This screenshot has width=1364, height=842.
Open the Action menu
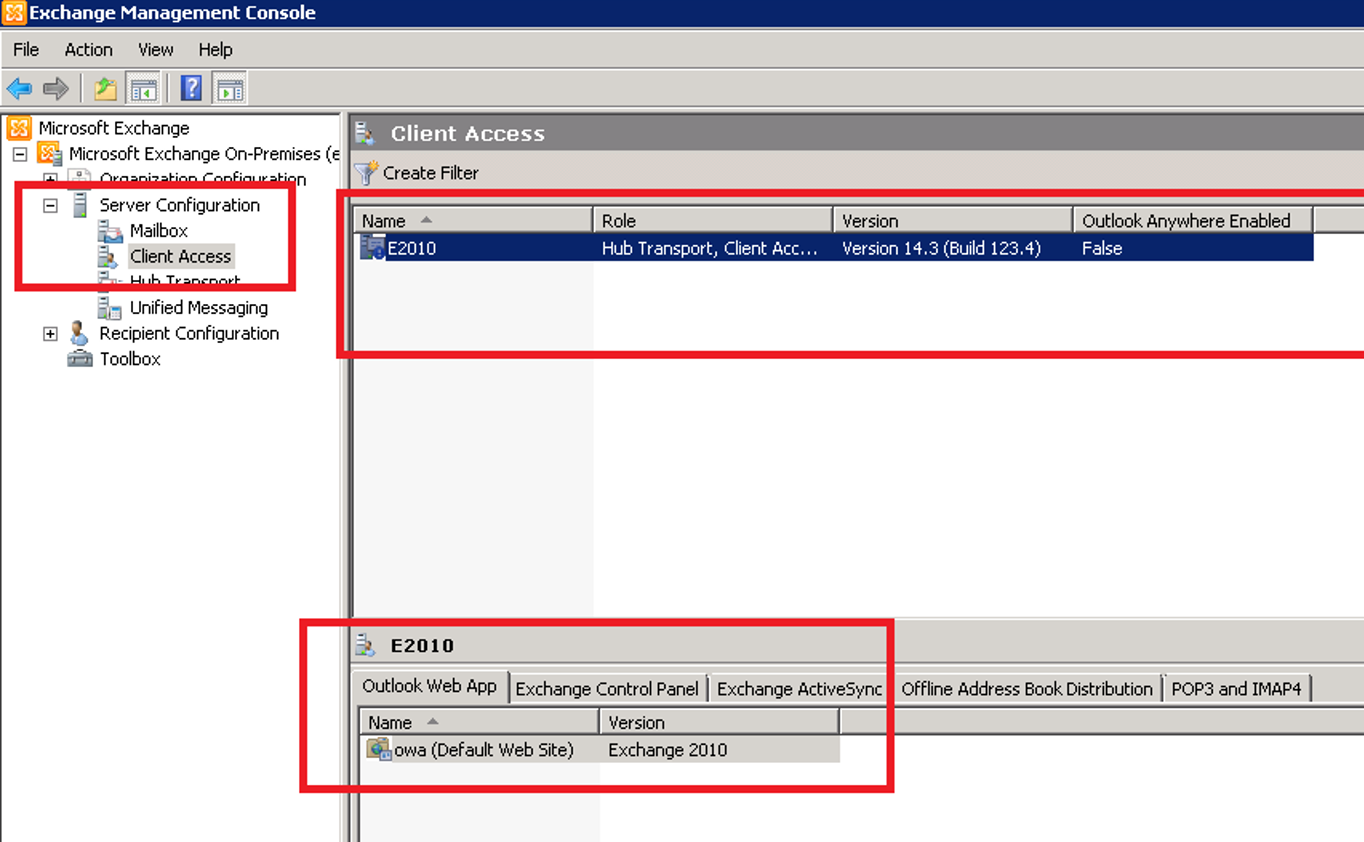click(88, 49)
